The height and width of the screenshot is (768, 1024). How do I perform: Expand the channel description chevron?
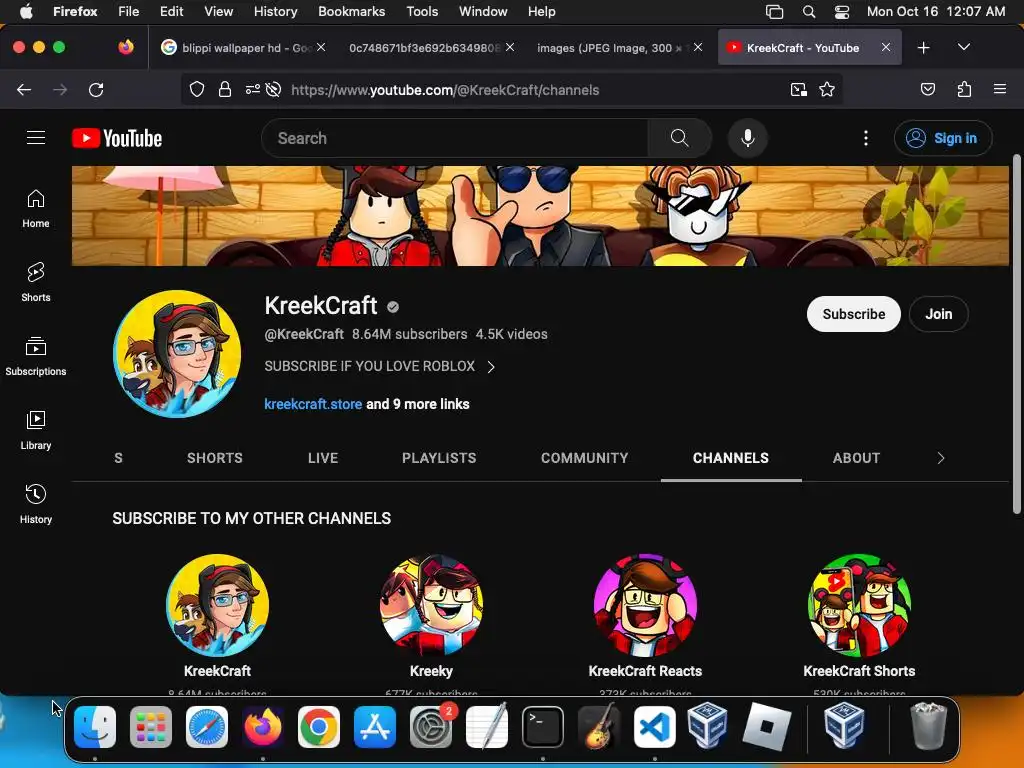[x=491, y=367]
